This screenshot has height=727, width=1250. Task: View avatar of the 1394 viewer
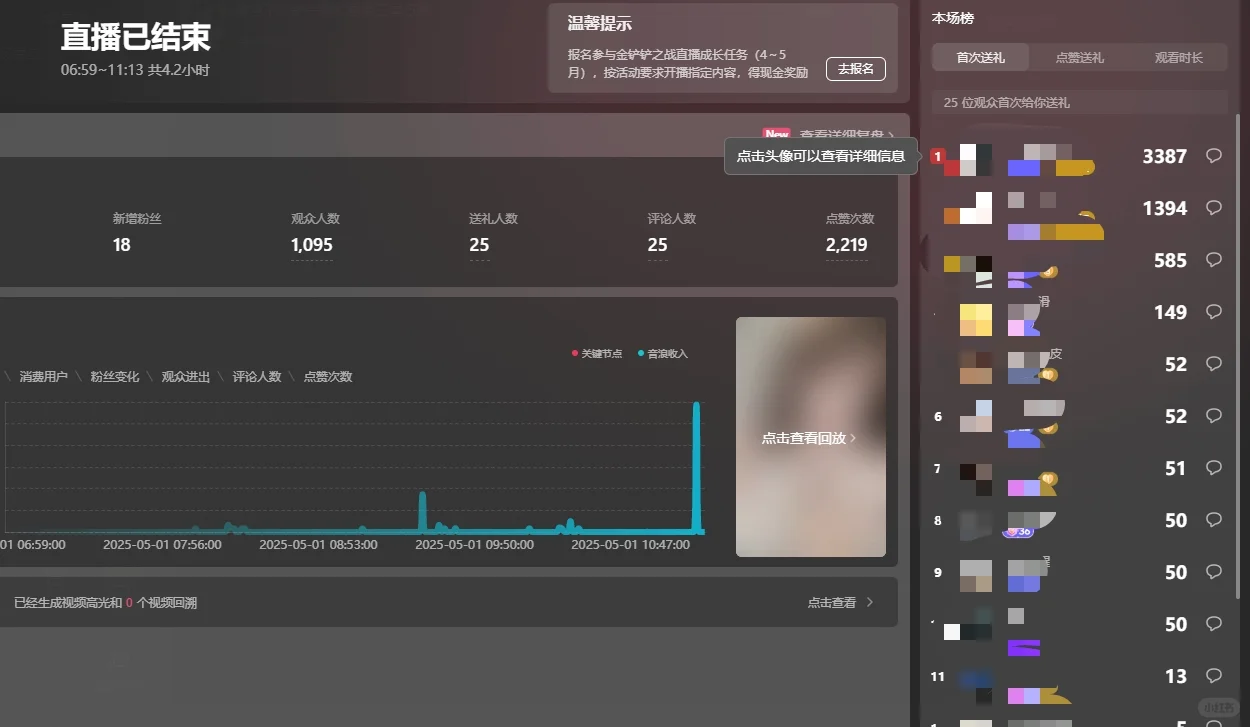coord(968,208)
